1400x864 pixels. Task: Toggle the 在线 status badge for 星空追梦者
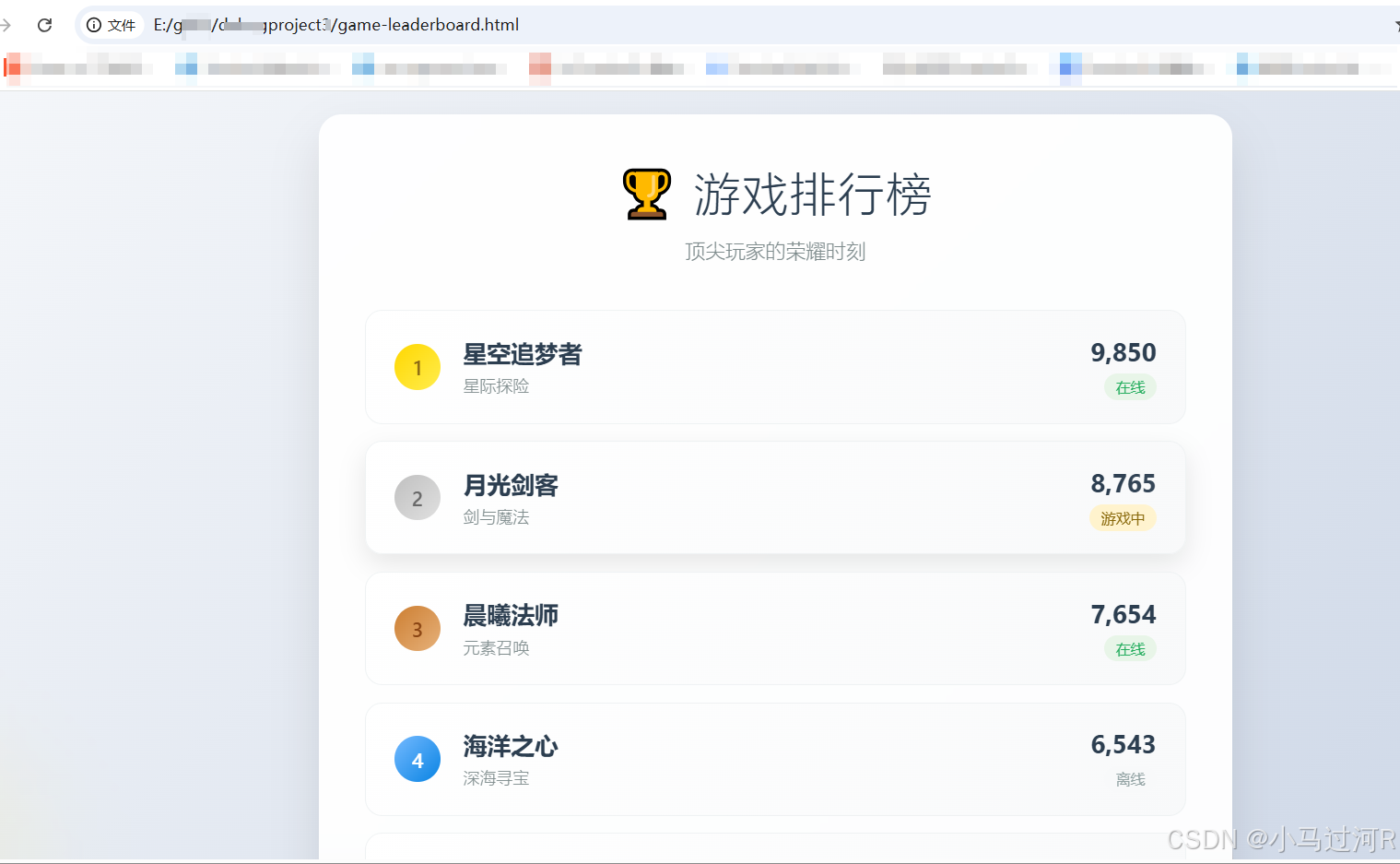pyautogui.click(x=1130, y=387)
